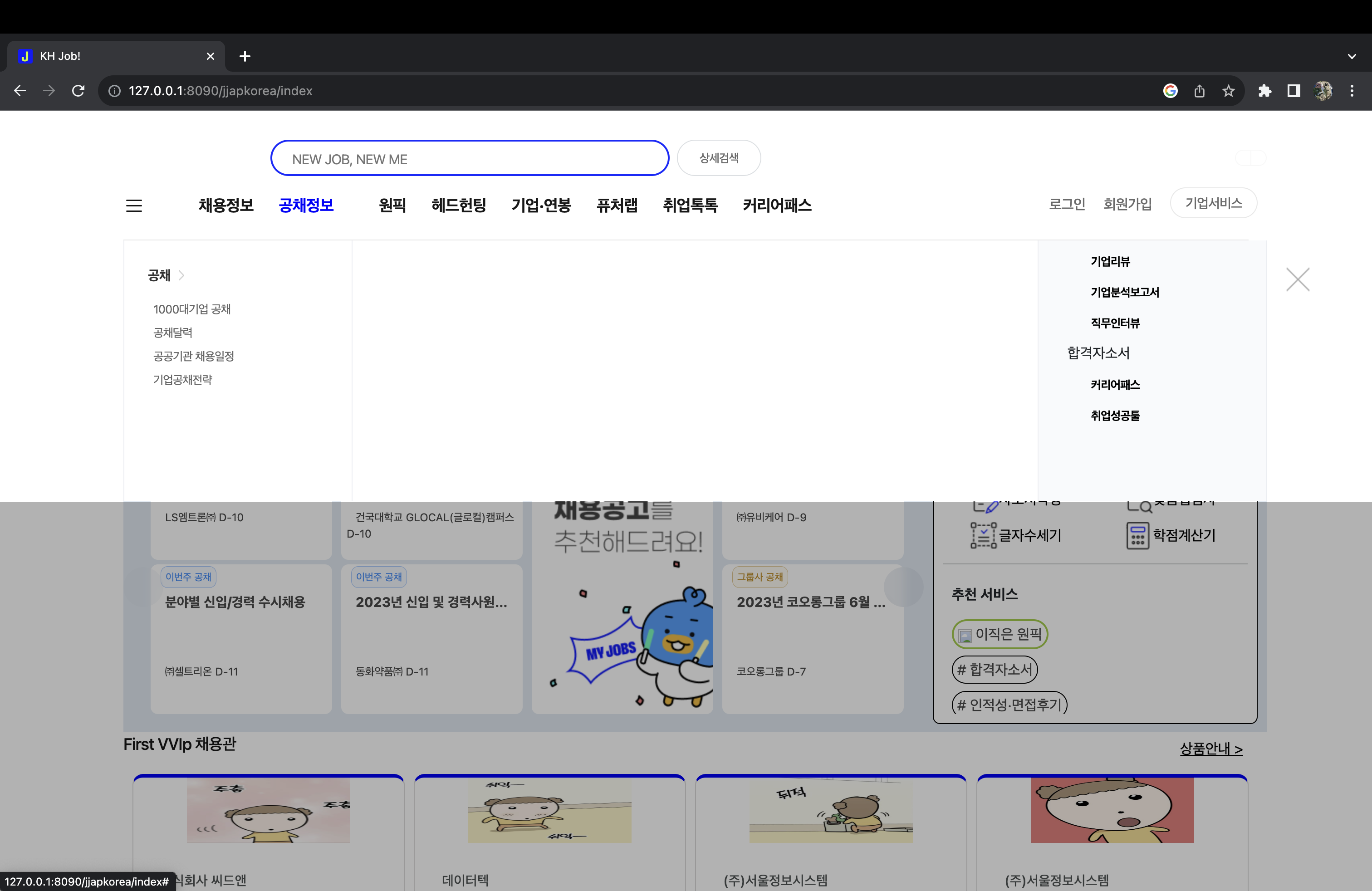
Task: Click inside the NEW JOB, NEW ME search field
Action: coord(469,158)
